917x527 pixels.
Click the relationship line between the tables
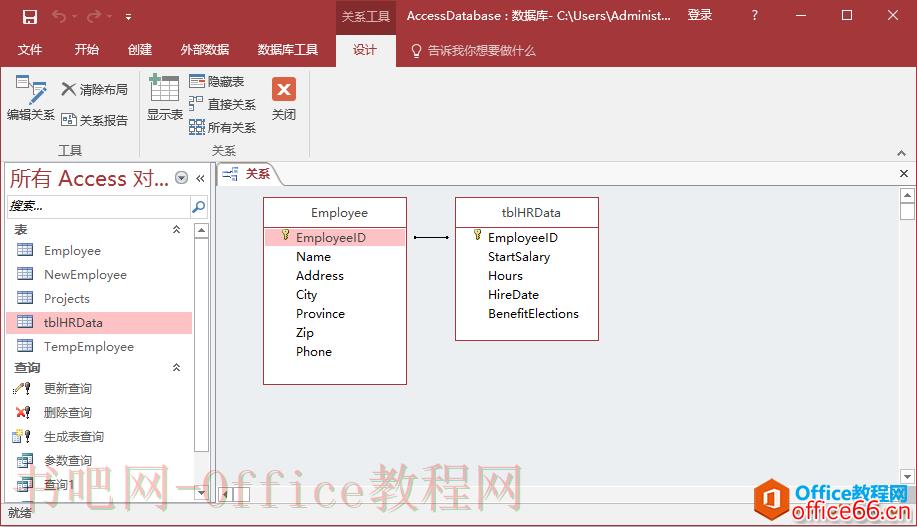click(x=431, y=237)
